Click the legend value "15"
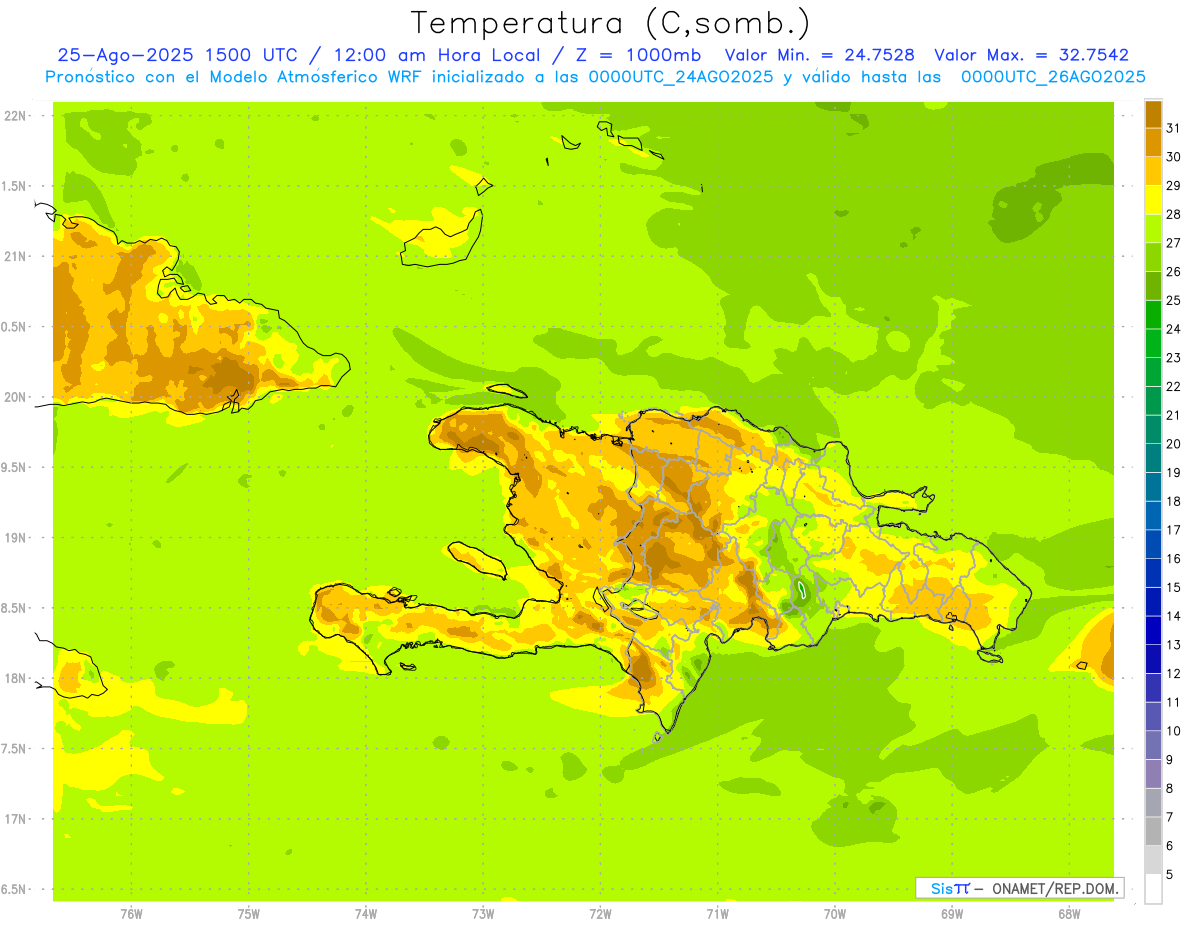The height and width of the screenshot is (927, 1200). click(x=1173, y=587)
